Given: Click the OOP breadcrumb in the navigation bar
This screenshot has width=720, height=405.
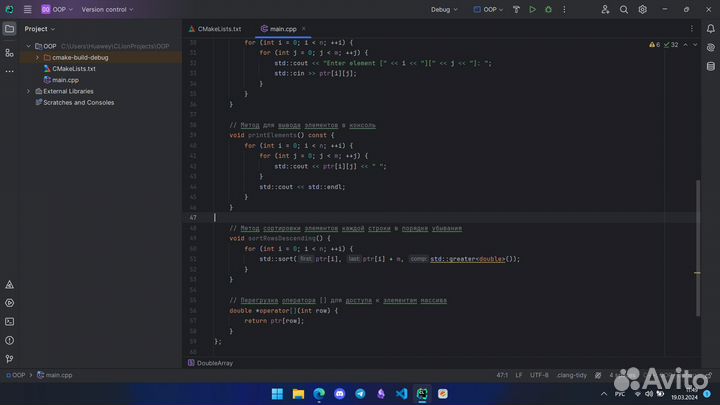Looking at the screenshot, I should (16, 375).
